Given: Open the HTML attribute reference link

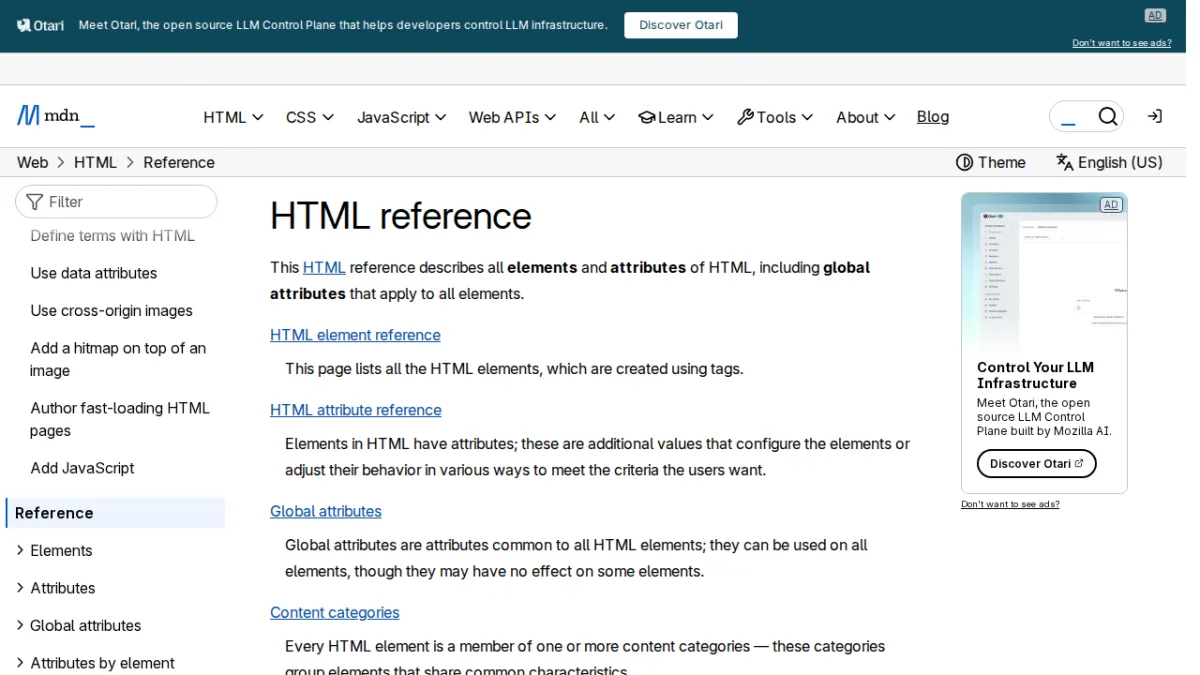Looking at the screenshot, I should [356, 410].
